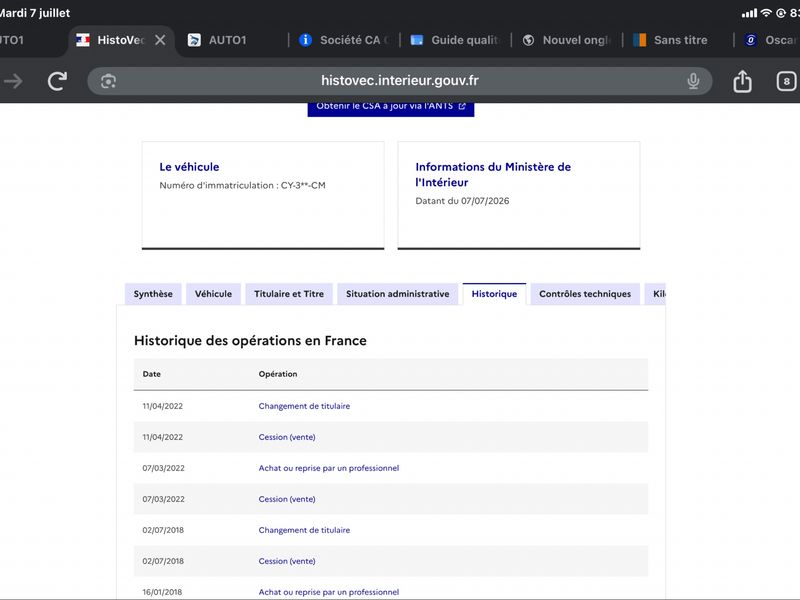Click the cellular signal bars icon
This screenshot has height=600, width=800.
tap(749, 13)
